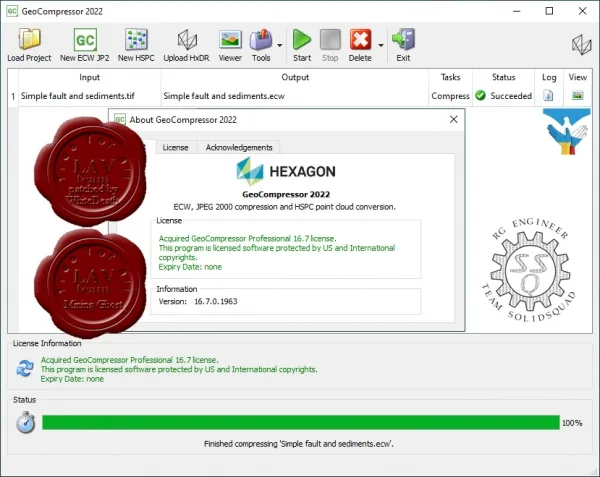Delete the selected task
The width and height of the screenshot is (600, 477).
pos(360,45)
